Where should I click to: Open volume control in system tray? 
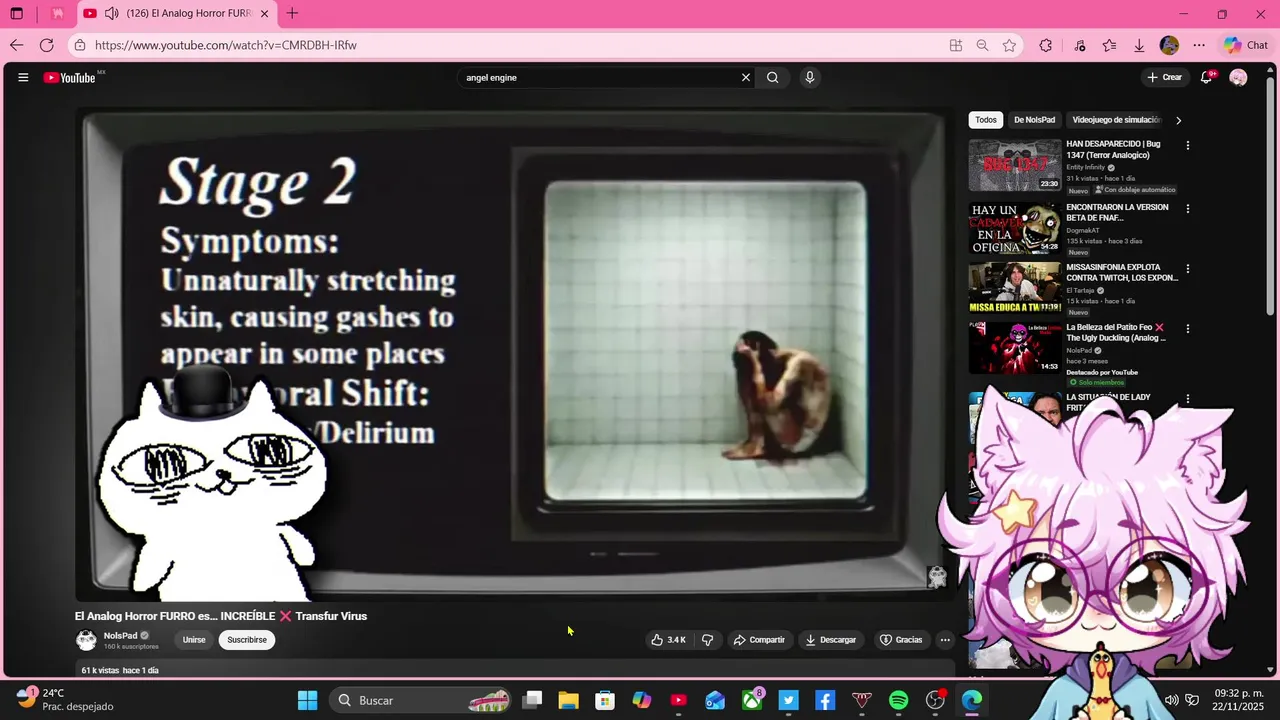pos(1171,700)
